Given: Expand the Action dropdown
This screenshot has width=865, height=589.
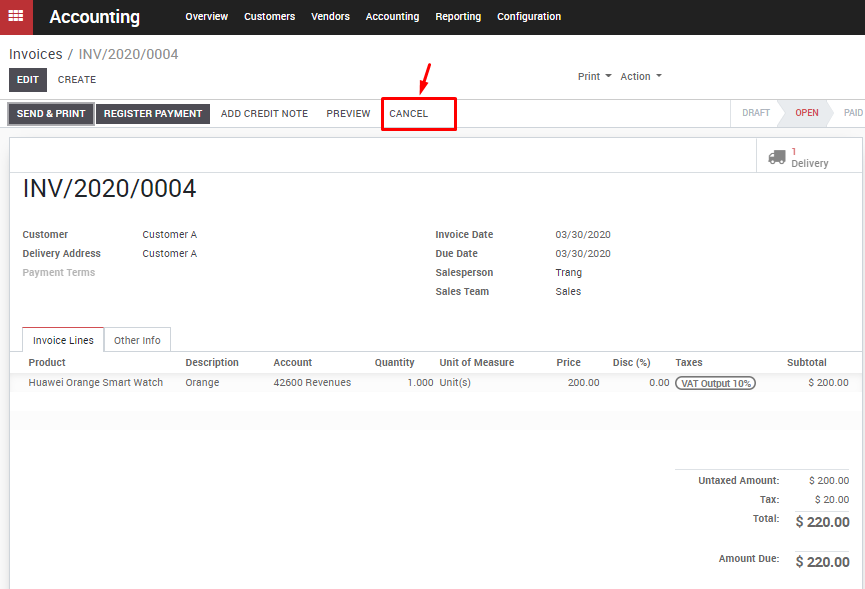Looking at the screenshot, I should tap(640, 76).
